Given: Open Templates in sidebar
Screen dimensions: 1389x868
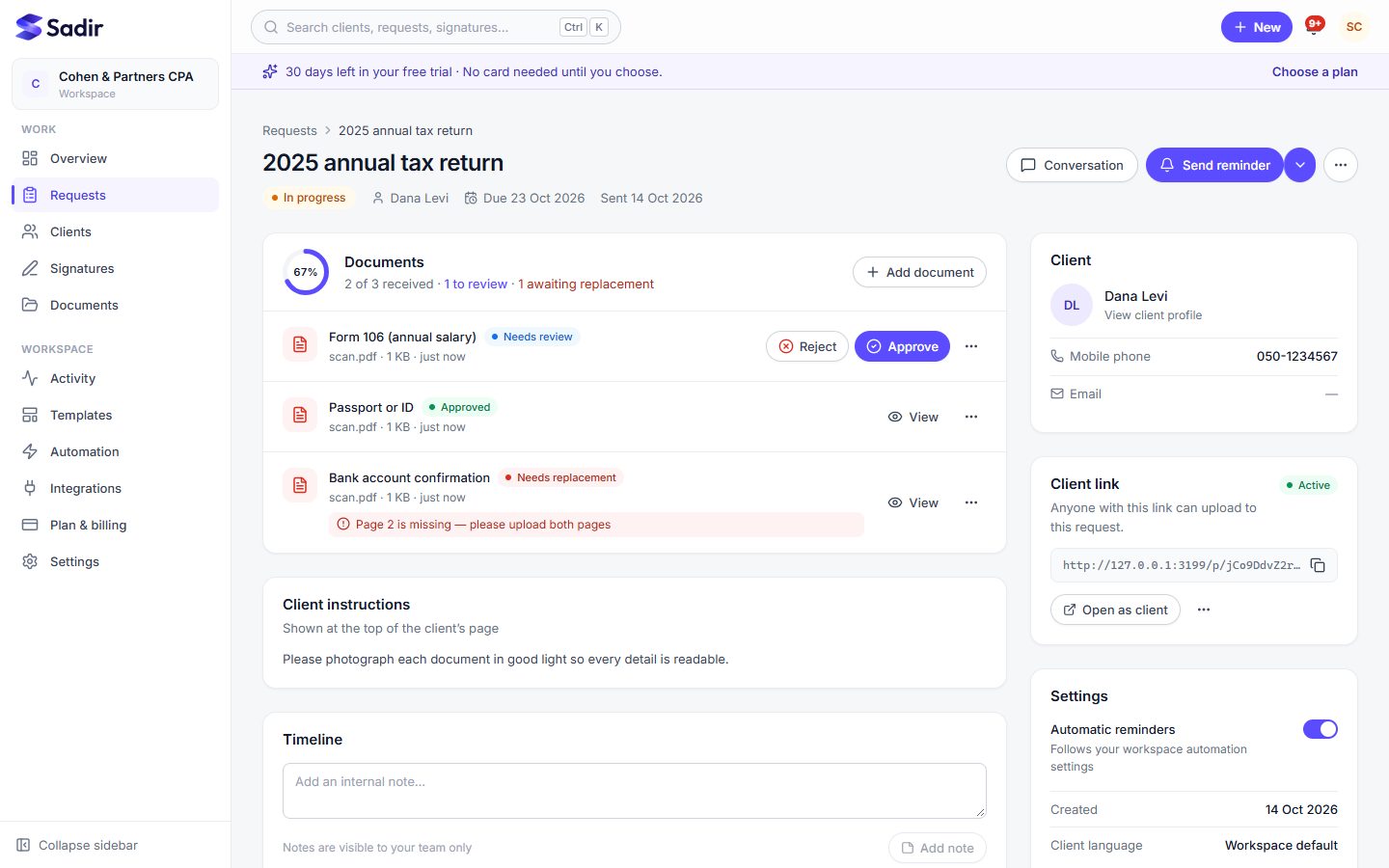Looking at the screenshot, I should pos(115,415).
